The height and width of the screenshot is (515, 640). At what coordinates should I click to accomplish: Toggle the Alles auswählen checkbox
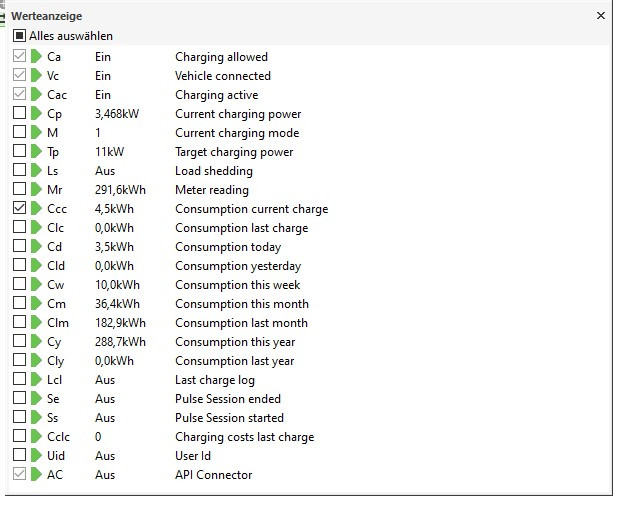point(19,36)
